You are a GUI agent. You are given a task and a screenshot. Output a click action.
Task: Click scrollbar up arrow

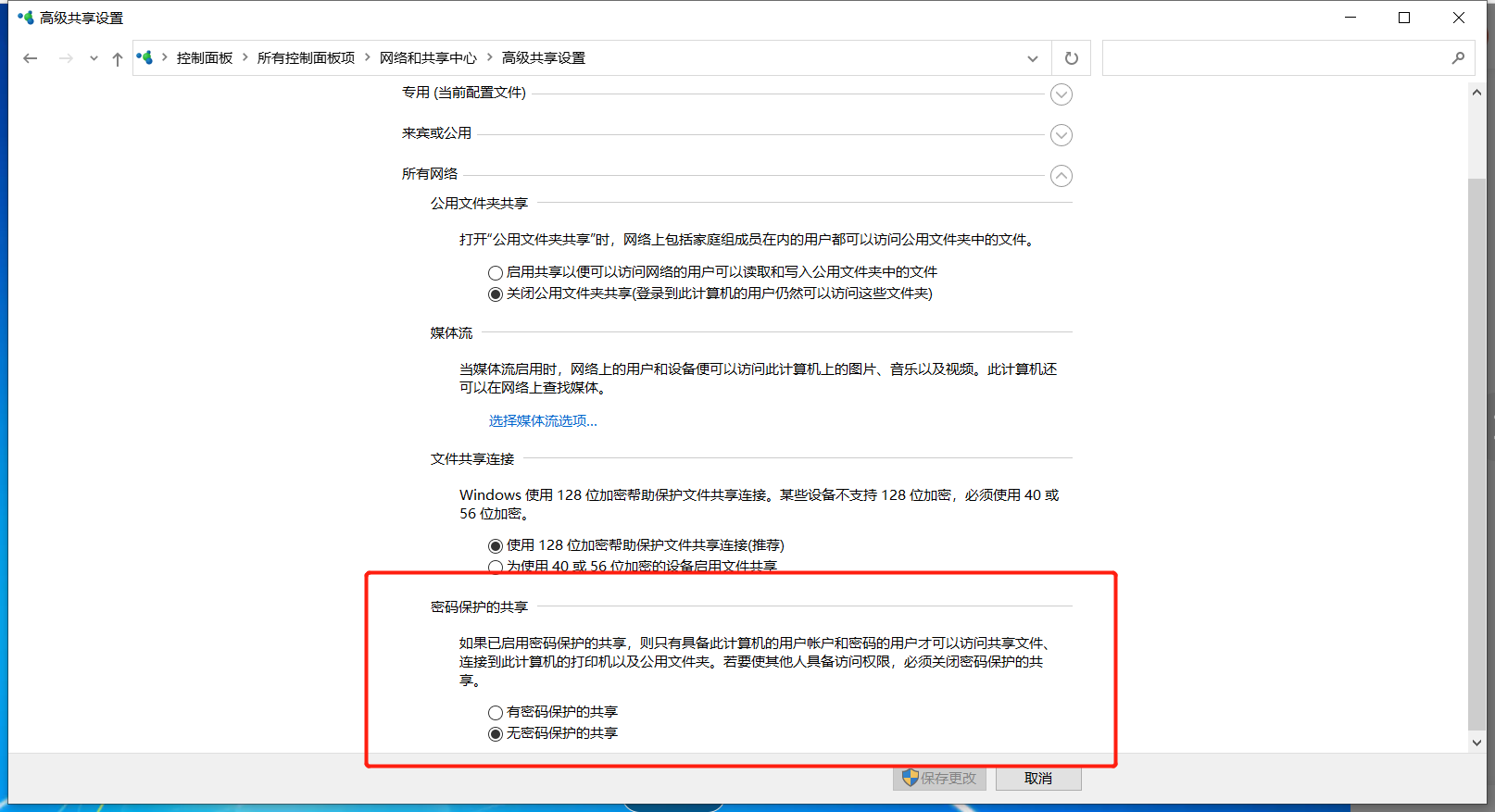point(1476,93)
